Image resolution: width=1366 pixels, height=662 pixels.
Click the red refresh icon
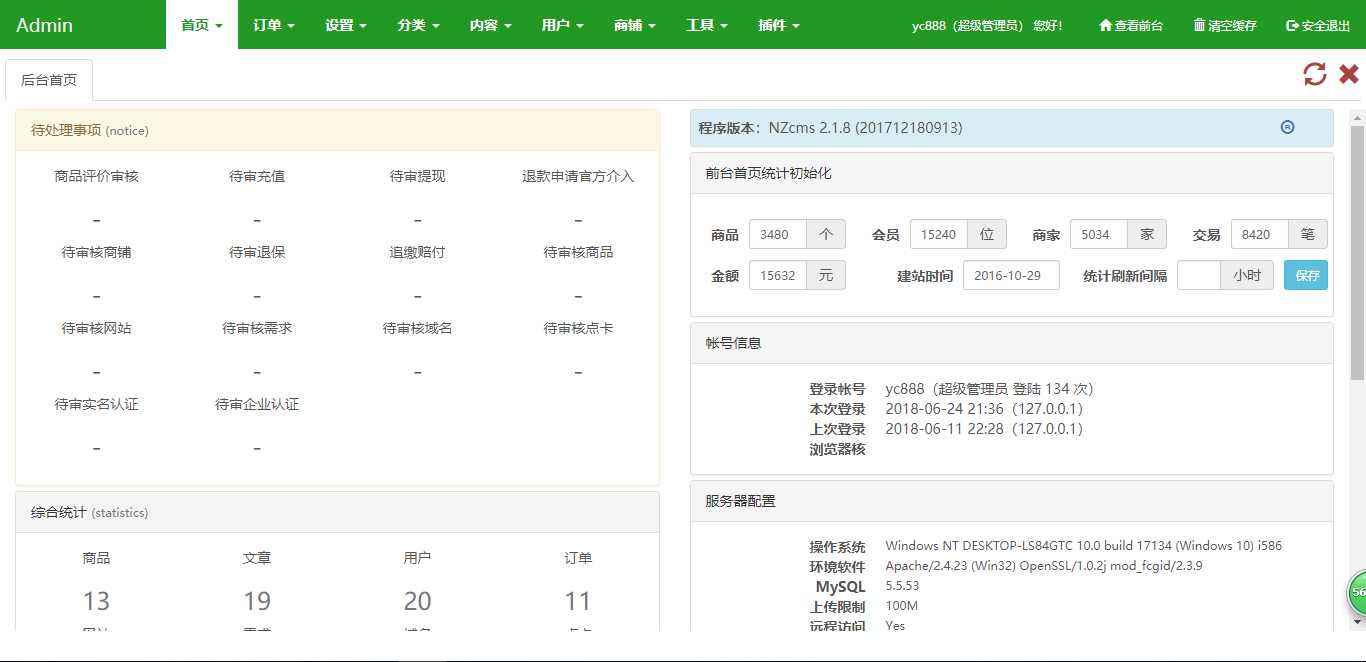pos(1315,74)
